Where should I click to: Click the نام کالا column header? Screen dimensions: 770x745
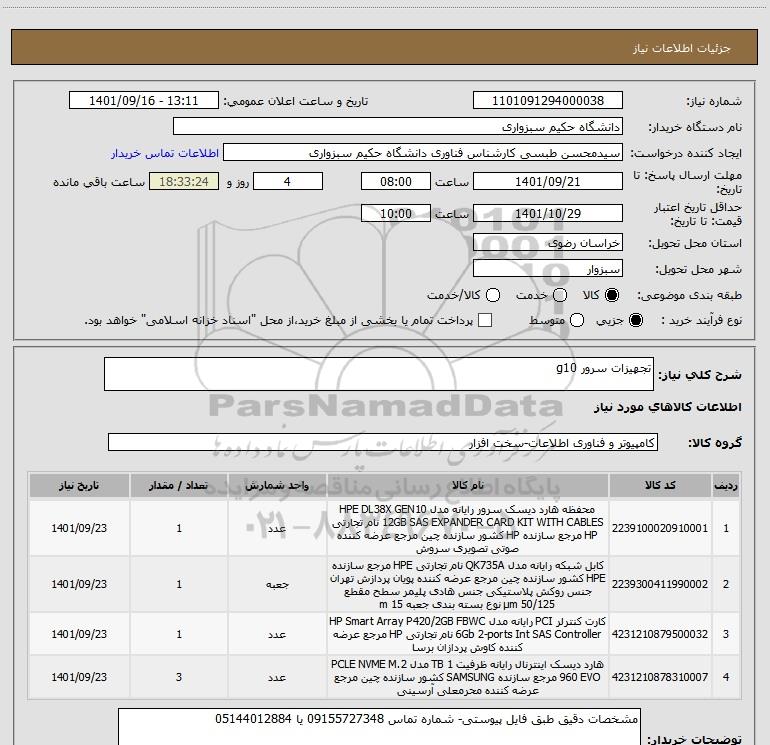tap(468, 486)
